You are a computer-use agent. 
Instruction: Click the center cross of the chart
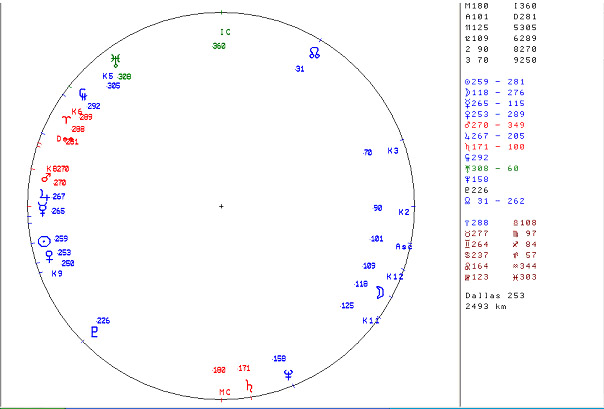click(x=221, y=206)
